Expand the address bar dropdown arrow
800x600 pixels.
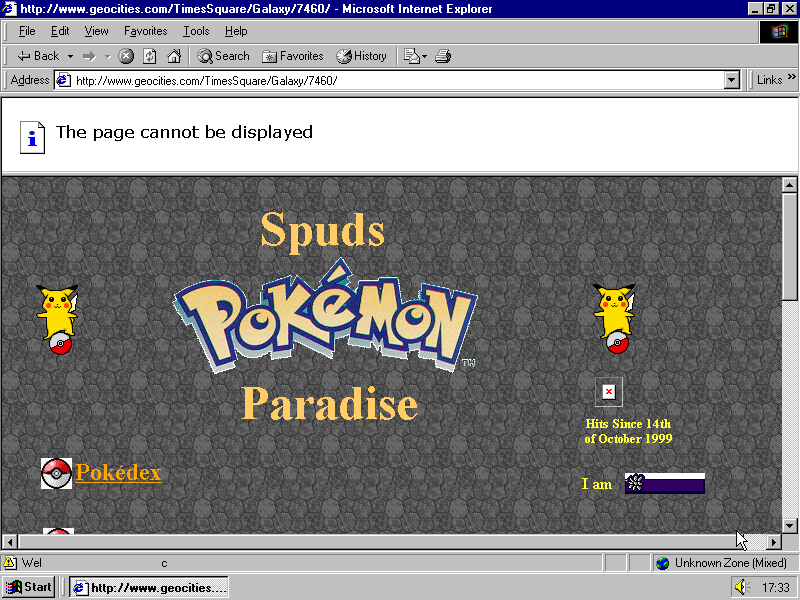pyautogui.click(x=732, y=81)
